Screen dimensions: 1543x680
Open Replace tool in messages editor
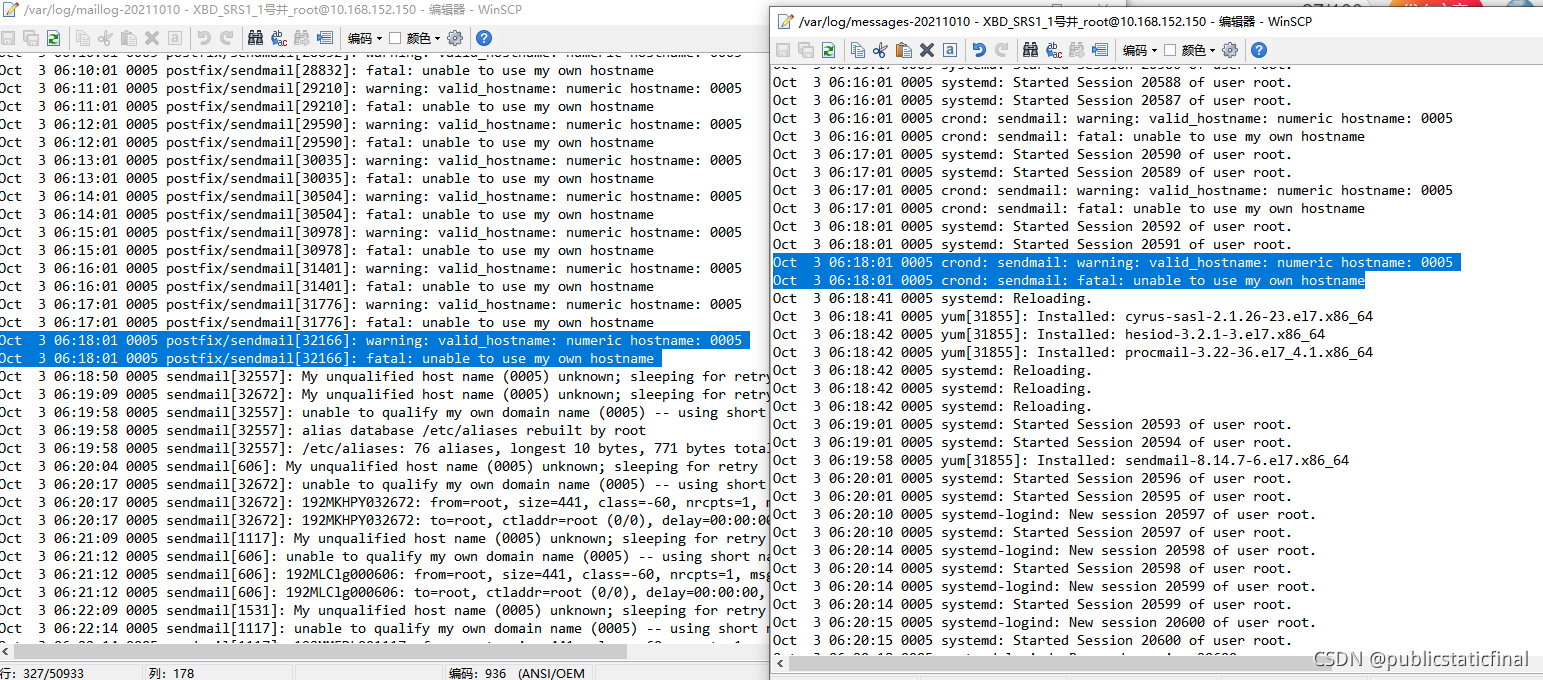pyautogui.click(x=1054, y=50)
